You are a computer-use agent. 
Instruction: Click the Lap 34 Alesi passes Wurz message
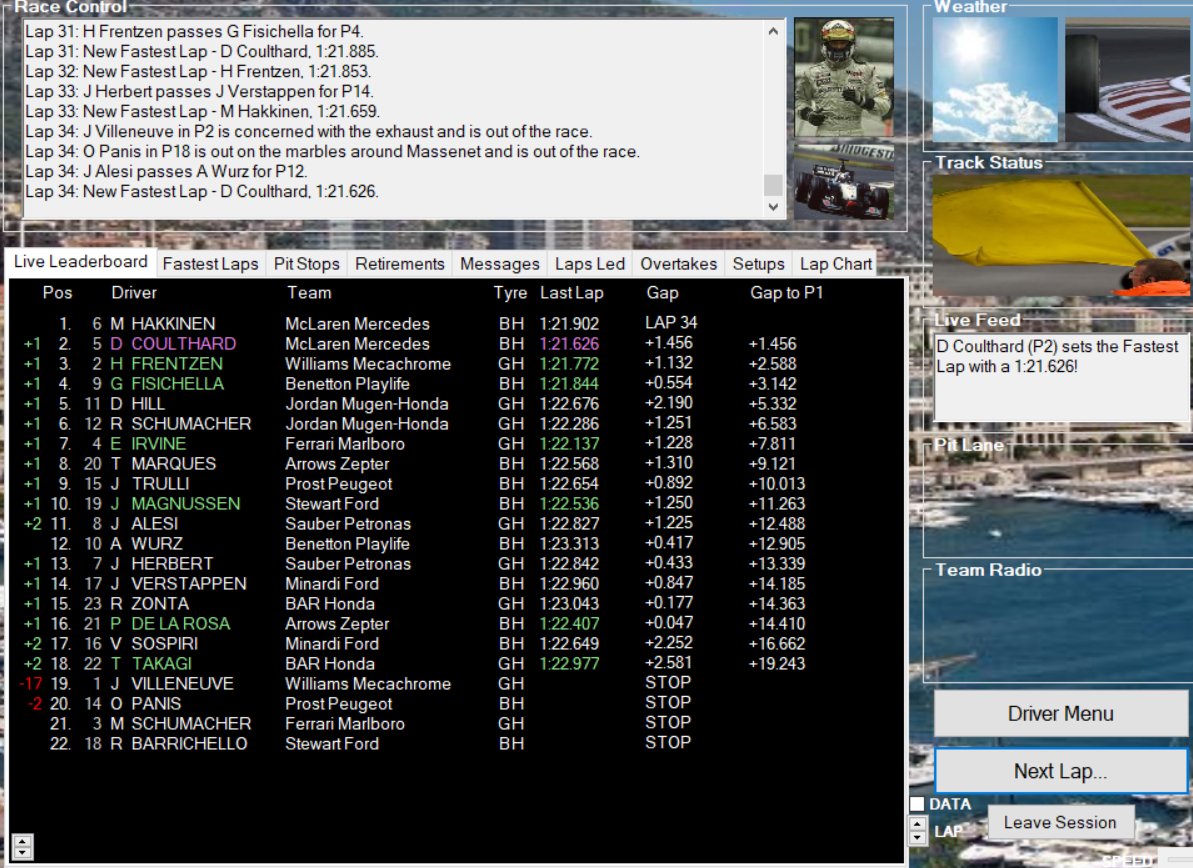pyautogui.click(x=166, y=171)
